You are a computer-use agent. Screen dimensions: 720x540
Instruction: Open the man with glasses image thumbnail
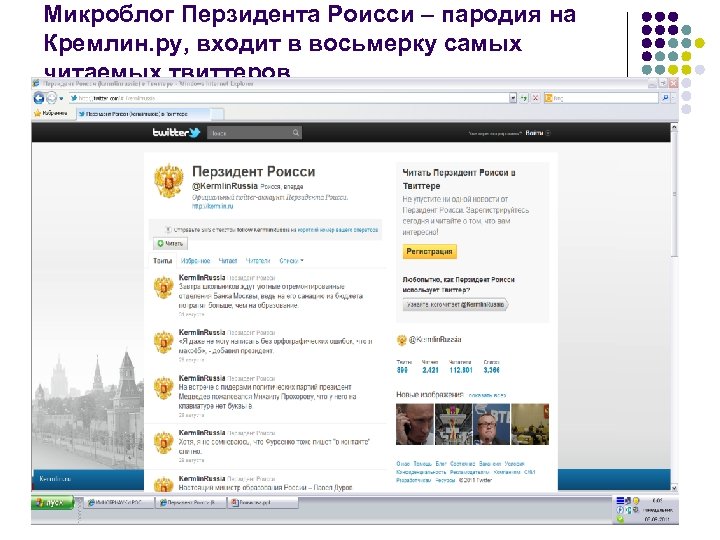(491, 424)
